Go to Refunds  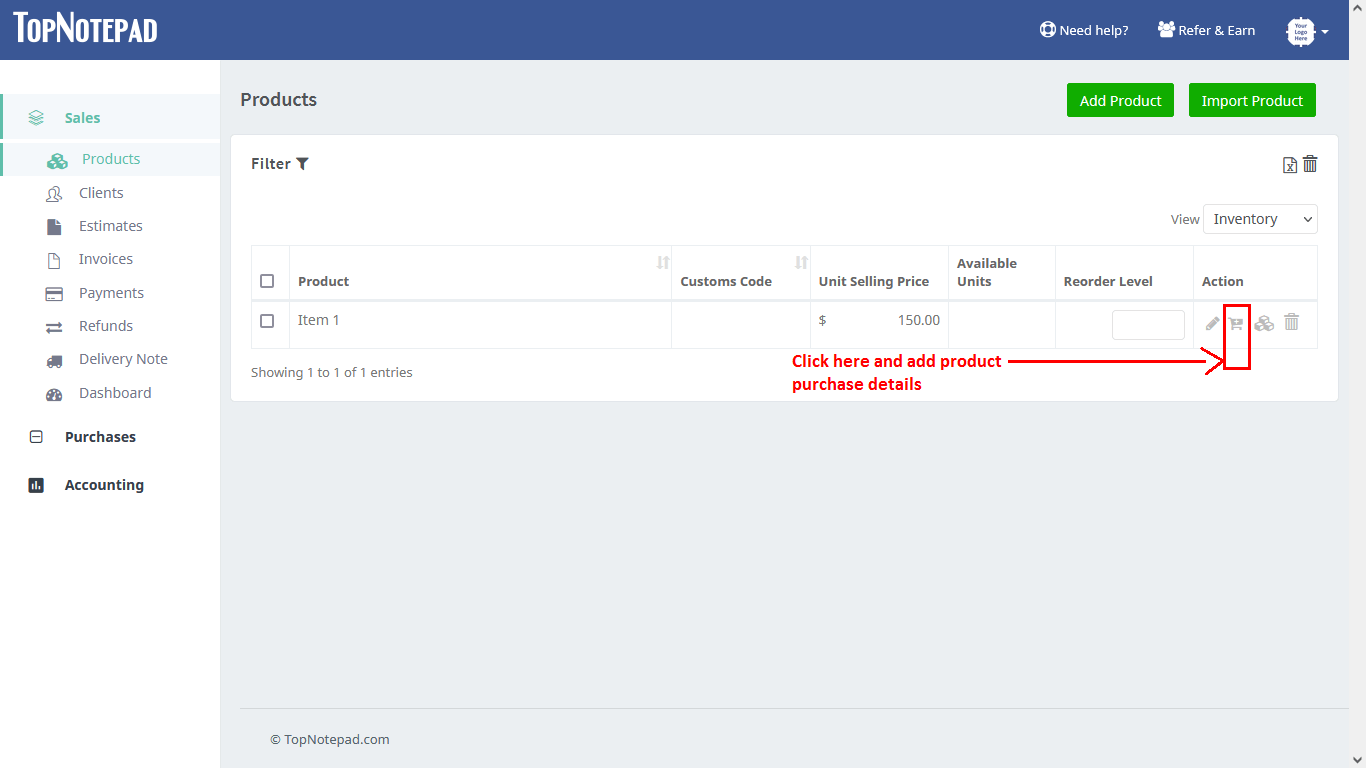pos(106,326)
